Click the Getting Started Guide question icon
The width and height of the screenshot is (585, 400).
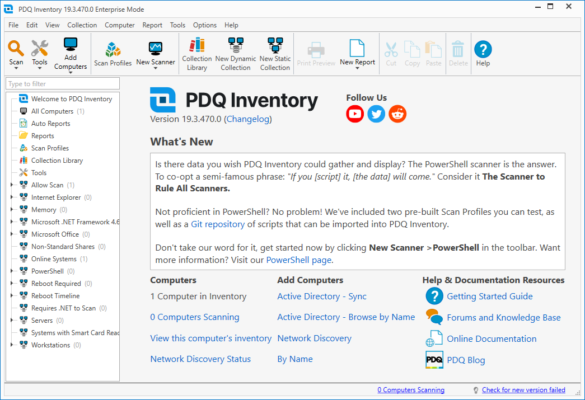point(434,296)
